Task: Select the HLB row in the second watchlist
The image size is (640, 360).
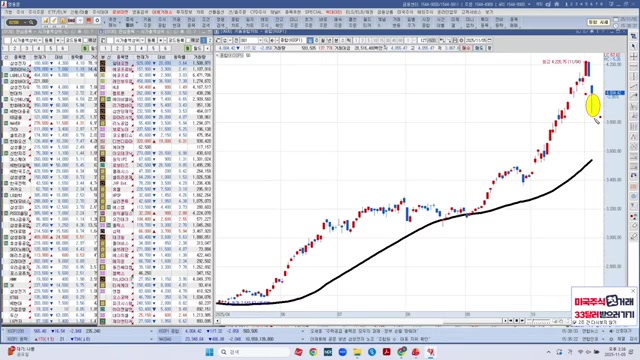Action: coord(157,87)
